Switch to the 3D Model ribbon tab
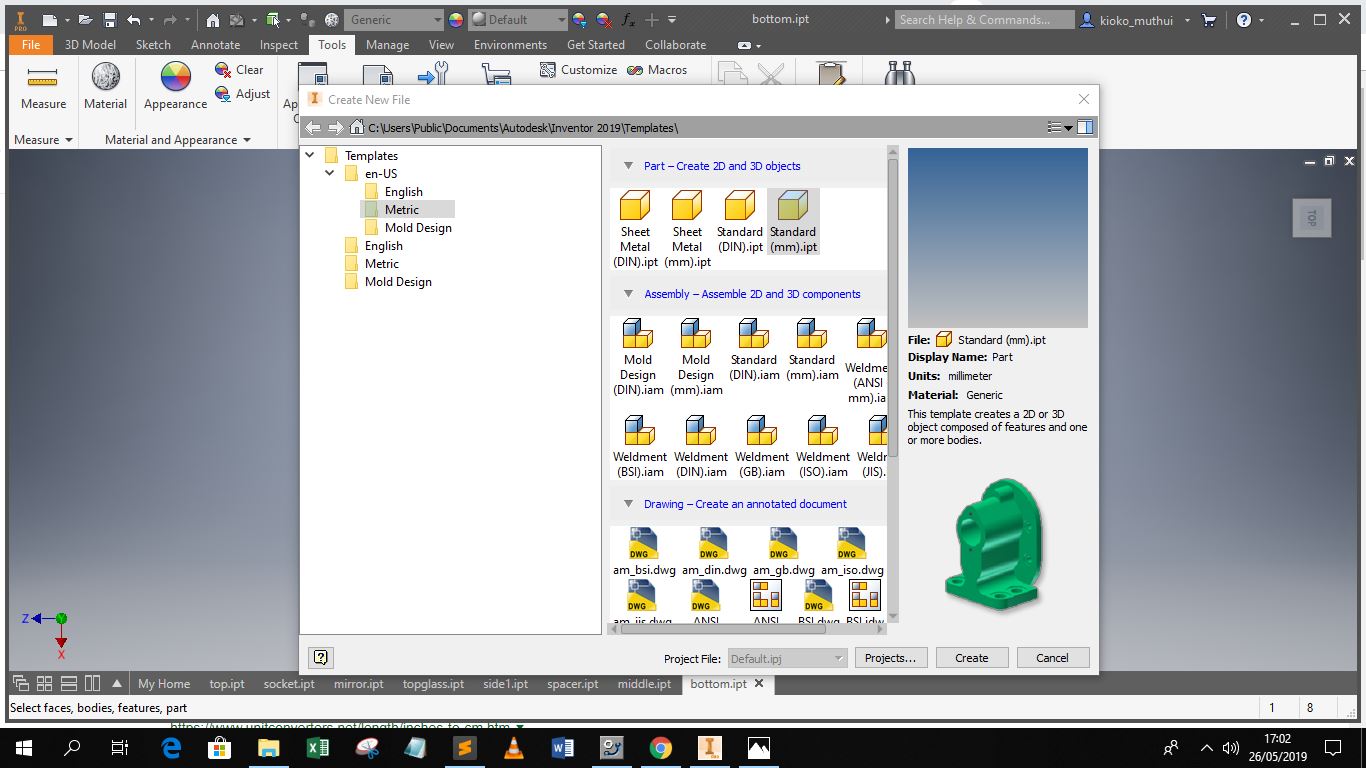Image resolution: width=1366 pixels, height=768 pixels. (x=90, y=45)
